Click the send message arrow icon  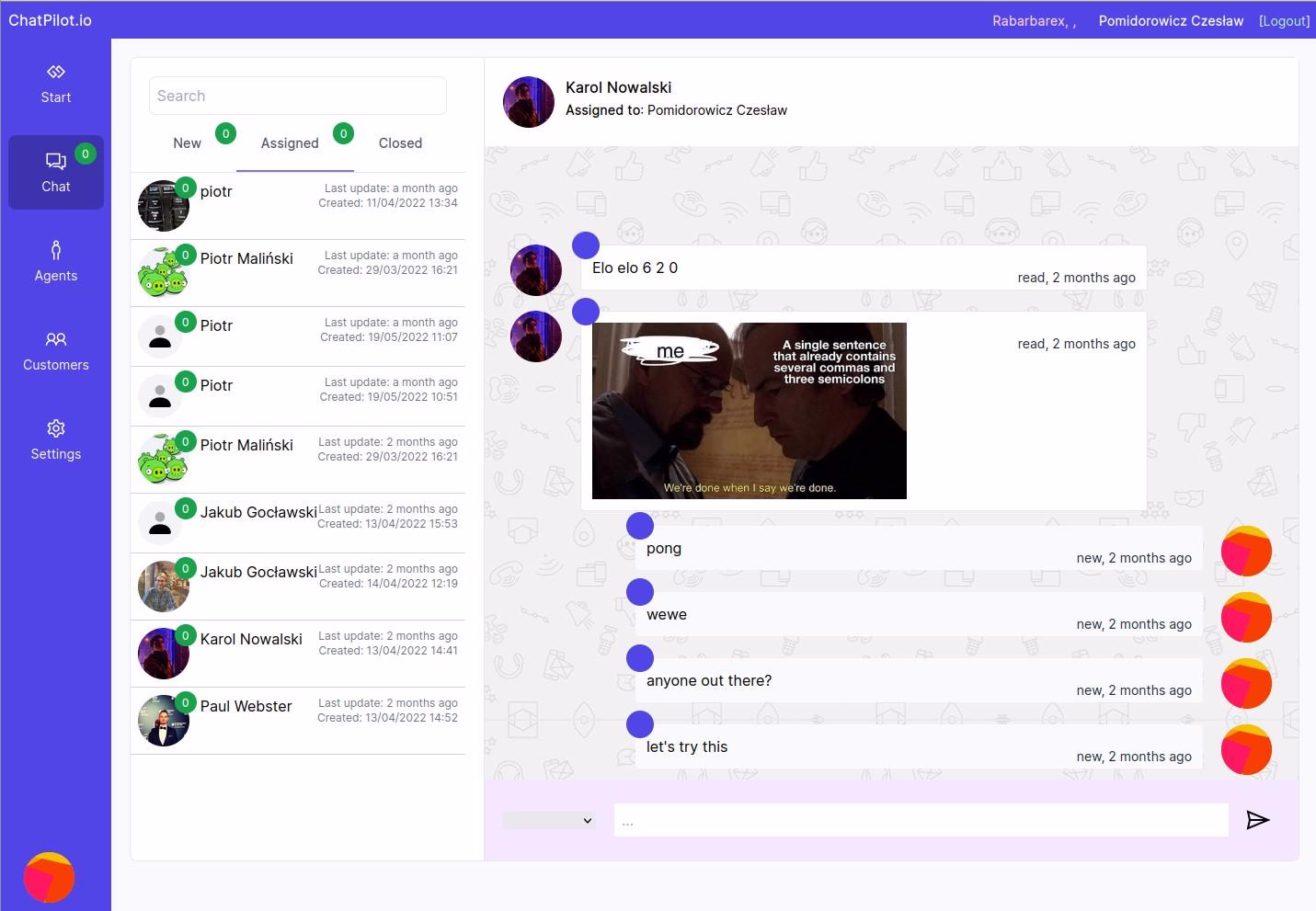1257,820
